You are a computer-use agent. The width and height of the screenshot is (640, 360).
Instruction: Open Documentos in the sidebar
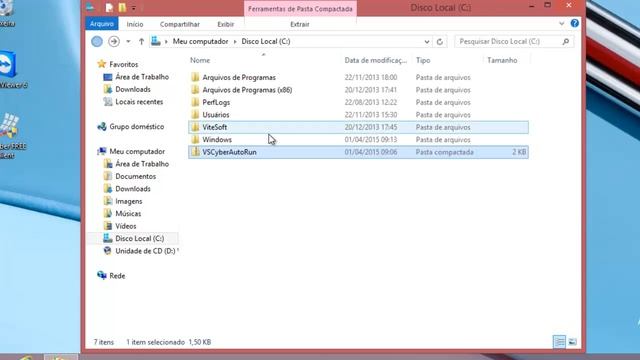point(135,176)
